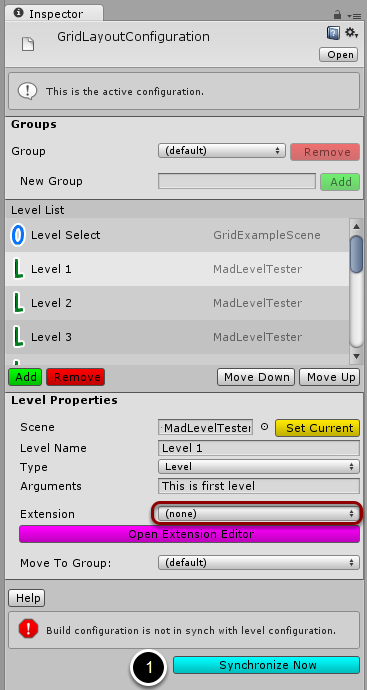Click Open Extension Editor button
367x690 pixels.
pyautogui.click(x=190, y=534)
